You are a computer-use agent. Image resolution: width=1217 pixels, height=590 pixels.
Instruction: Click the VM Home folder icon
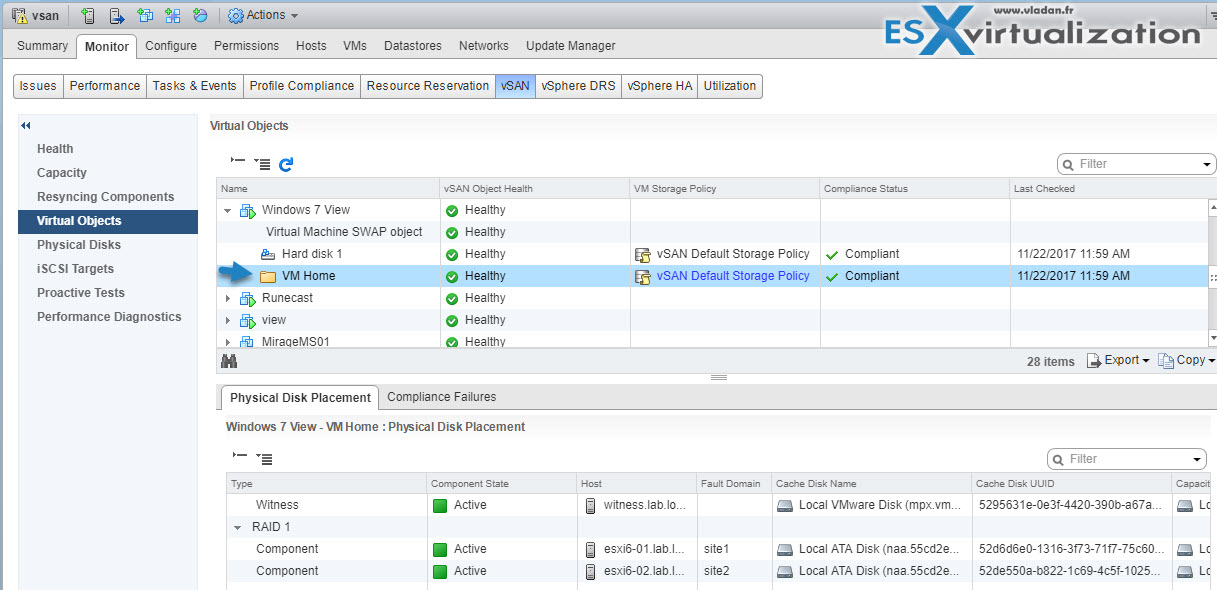pyautogui.click(x=268, y=276)
